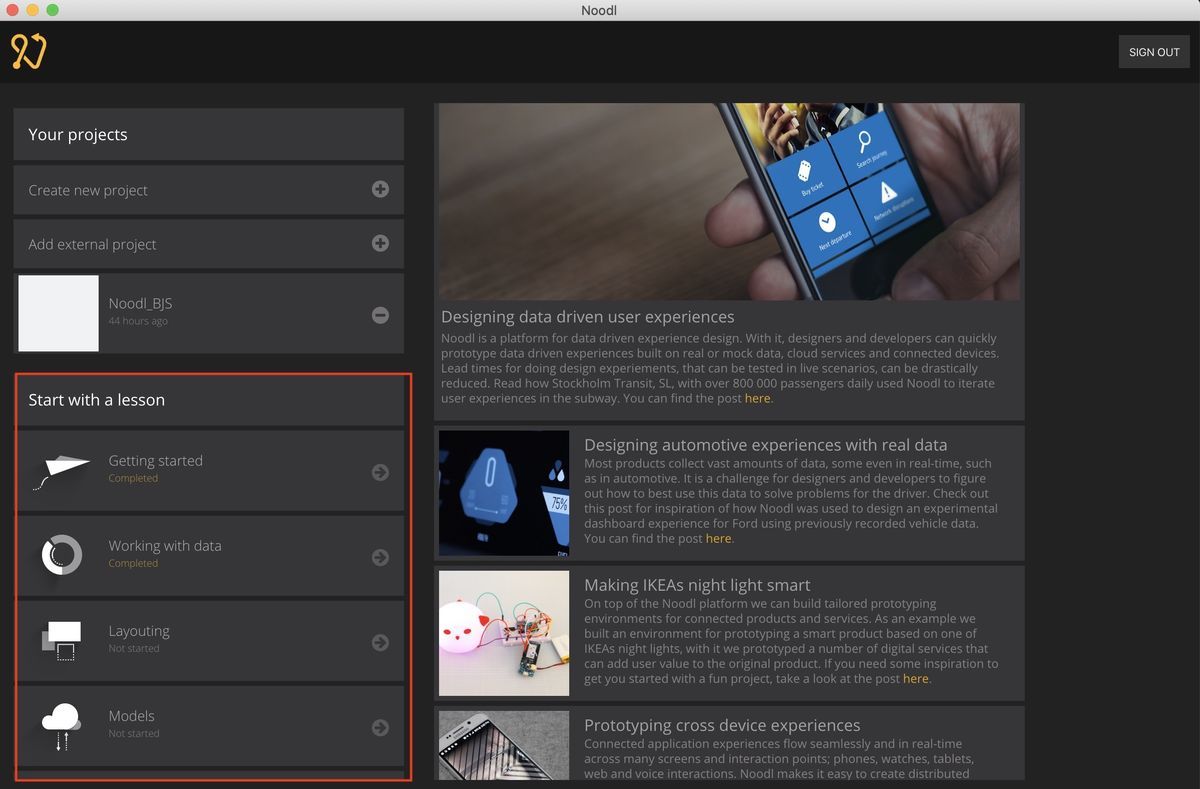Open IKEA night light thumbnail
This screenshot has width=1200, height=789.
coord(504,633)
